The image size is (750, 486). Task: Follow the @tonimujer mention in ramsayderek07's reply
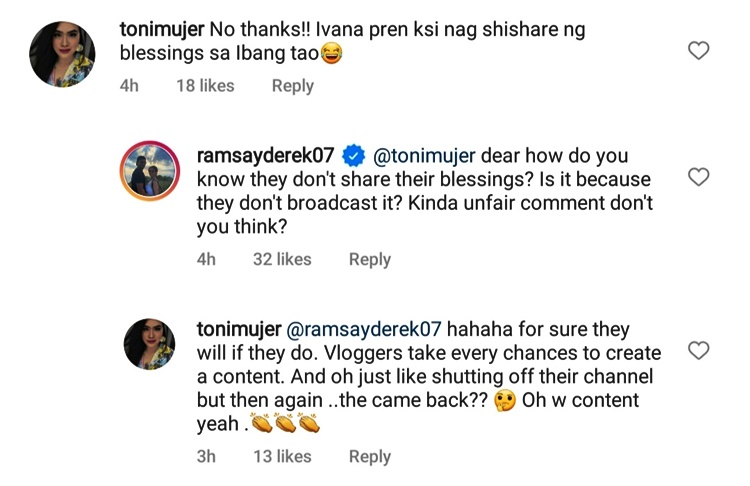click(424, 155)
